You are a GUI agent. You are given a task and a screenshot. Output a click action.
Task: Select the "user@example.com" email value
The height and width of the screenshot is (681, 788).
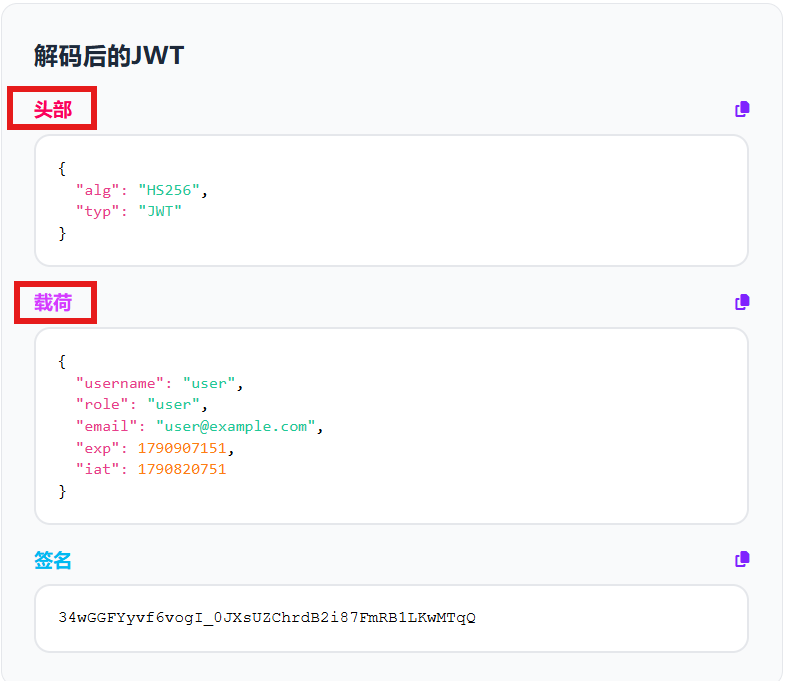(236, 426)
